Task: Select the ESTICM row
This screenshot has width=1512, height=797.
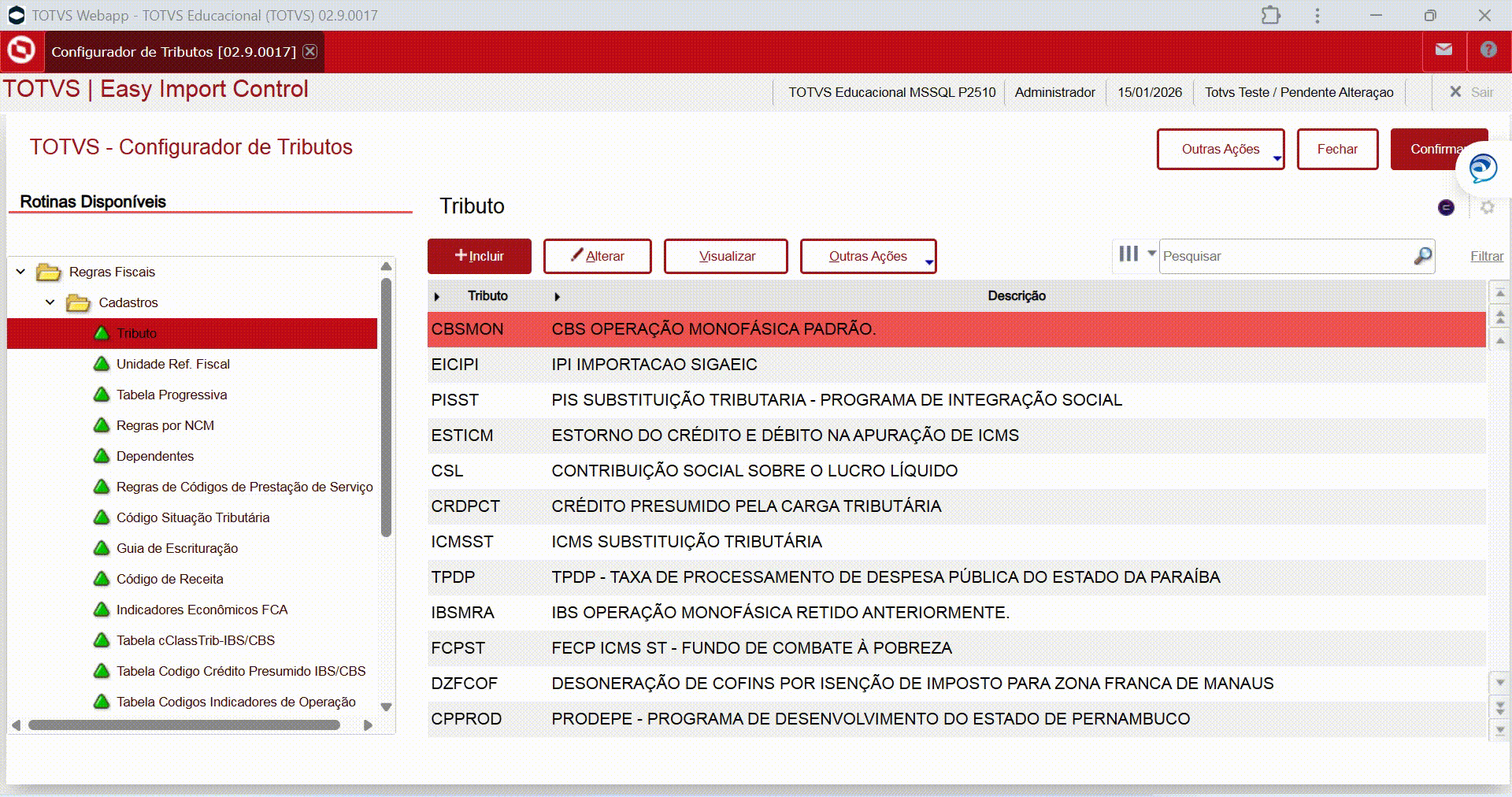Action: tap(956, 436)
